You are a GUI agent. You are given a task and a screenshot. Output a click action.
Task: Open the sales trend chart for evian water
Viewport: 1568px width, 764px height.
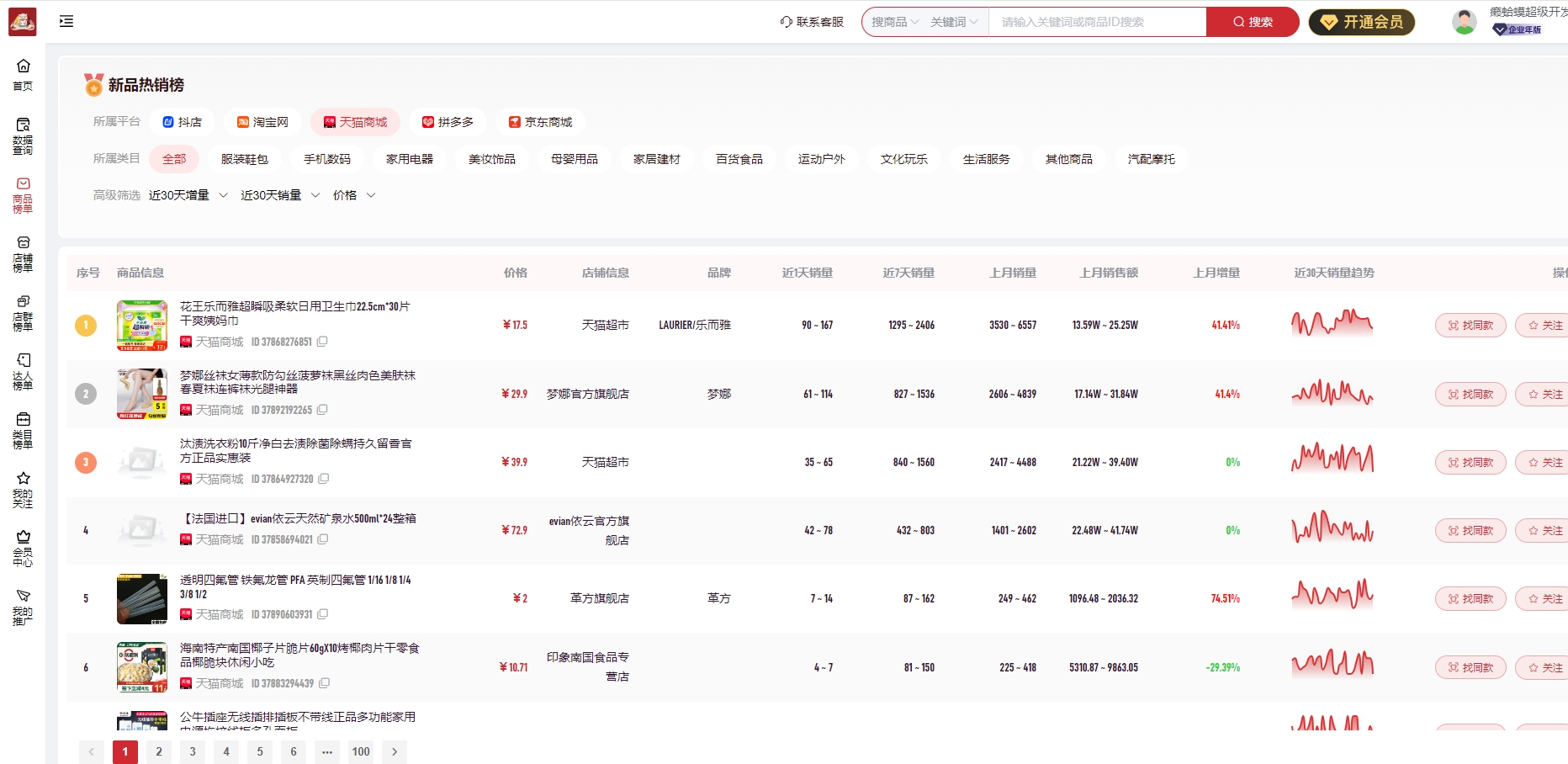pos(1332,530)
